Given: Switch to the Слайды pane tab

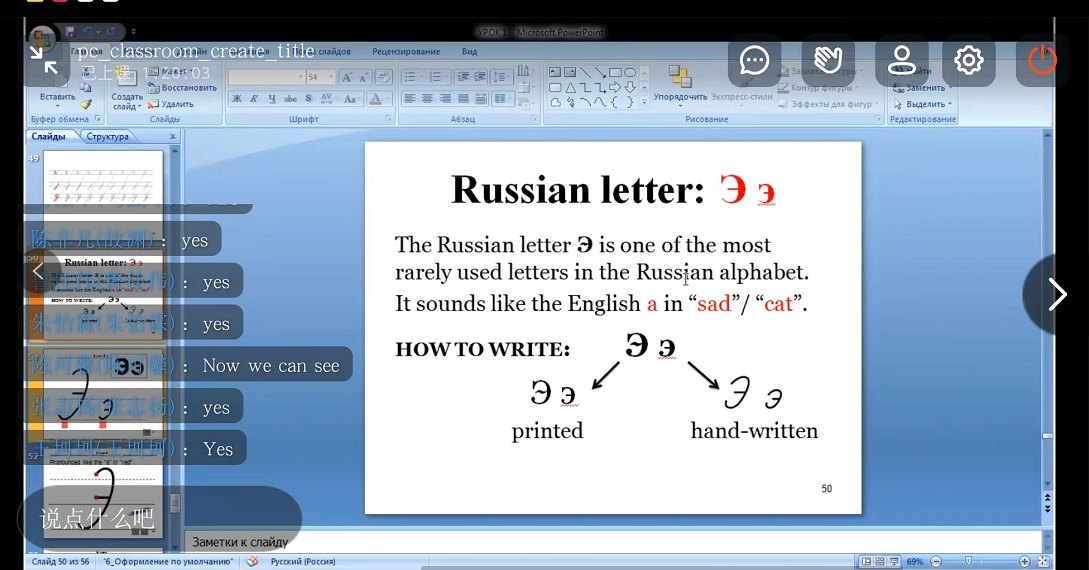Looking at the screenshot, I should 49,136.
